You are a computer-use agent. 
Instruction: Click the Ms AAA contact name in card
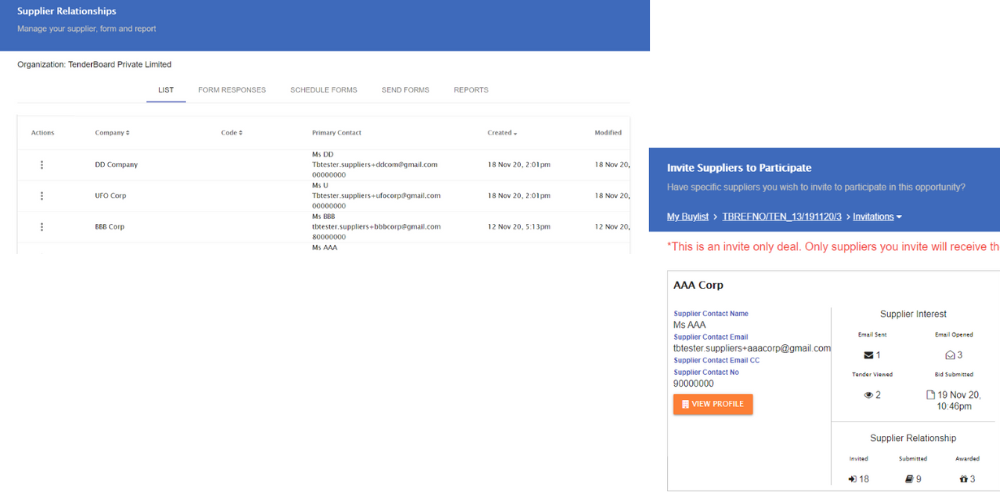[689, 325]
